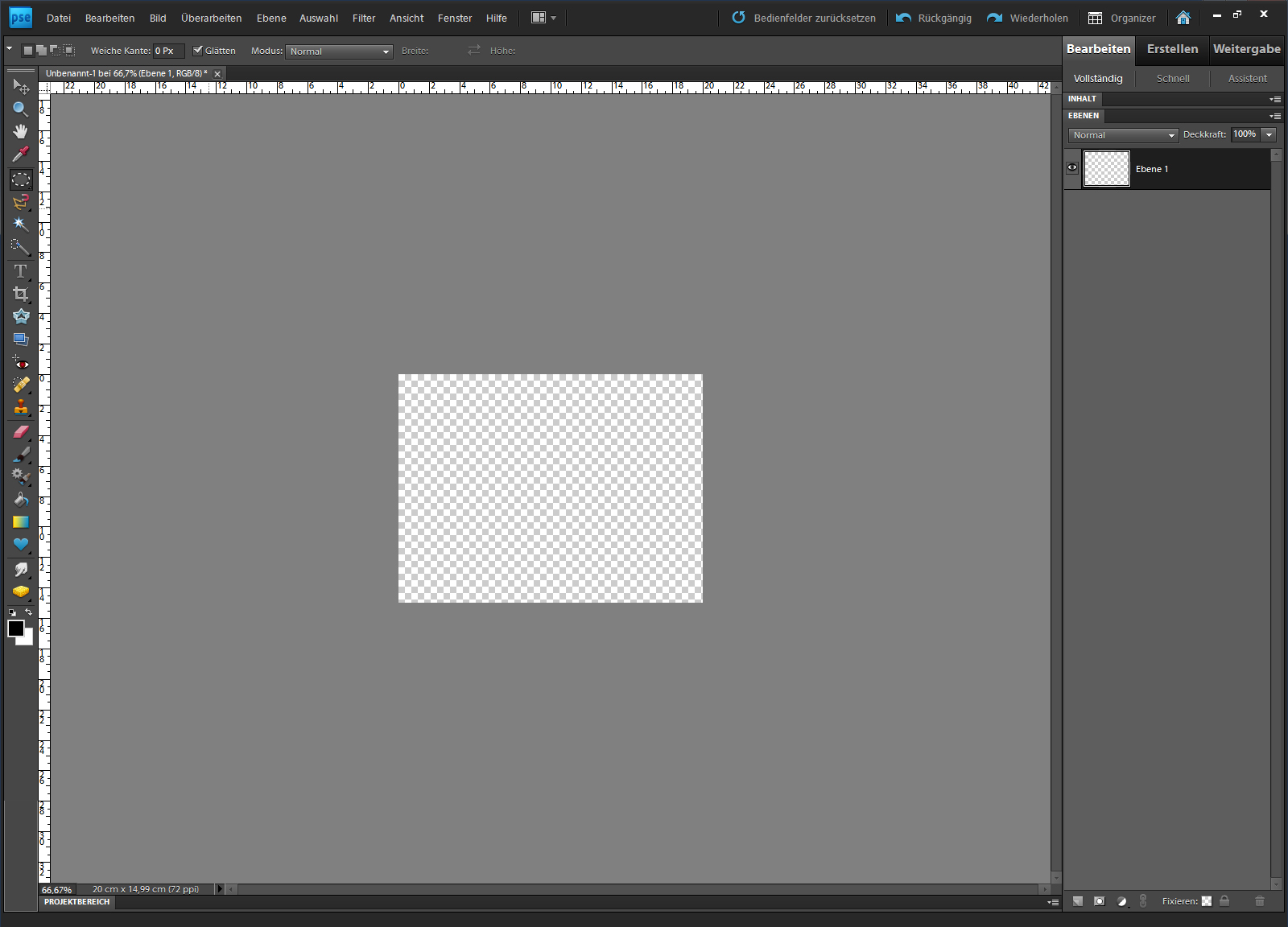Image resolution: width=1288 pixels, height=927 pixels.
Task: Set selection mode to Intersect with Selection
Action: click(69, 51)
